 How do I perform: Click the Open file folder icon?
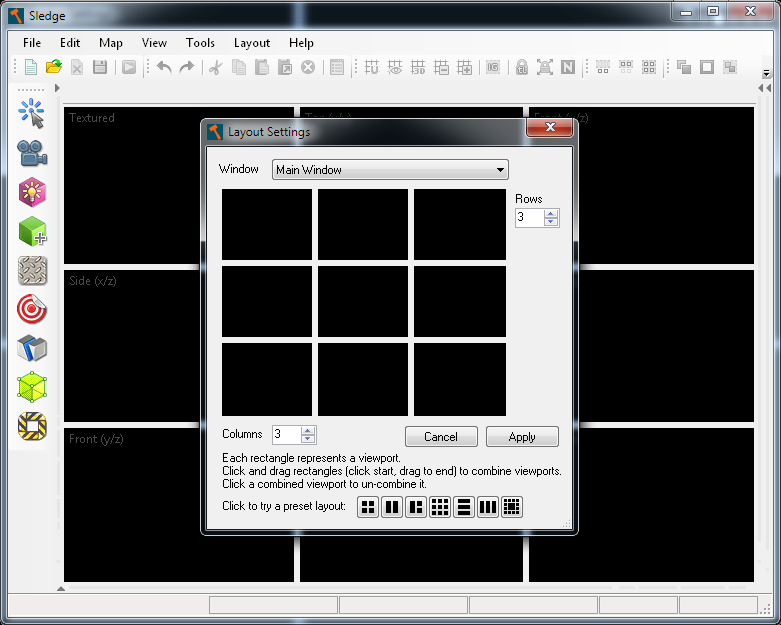(54, 67)
